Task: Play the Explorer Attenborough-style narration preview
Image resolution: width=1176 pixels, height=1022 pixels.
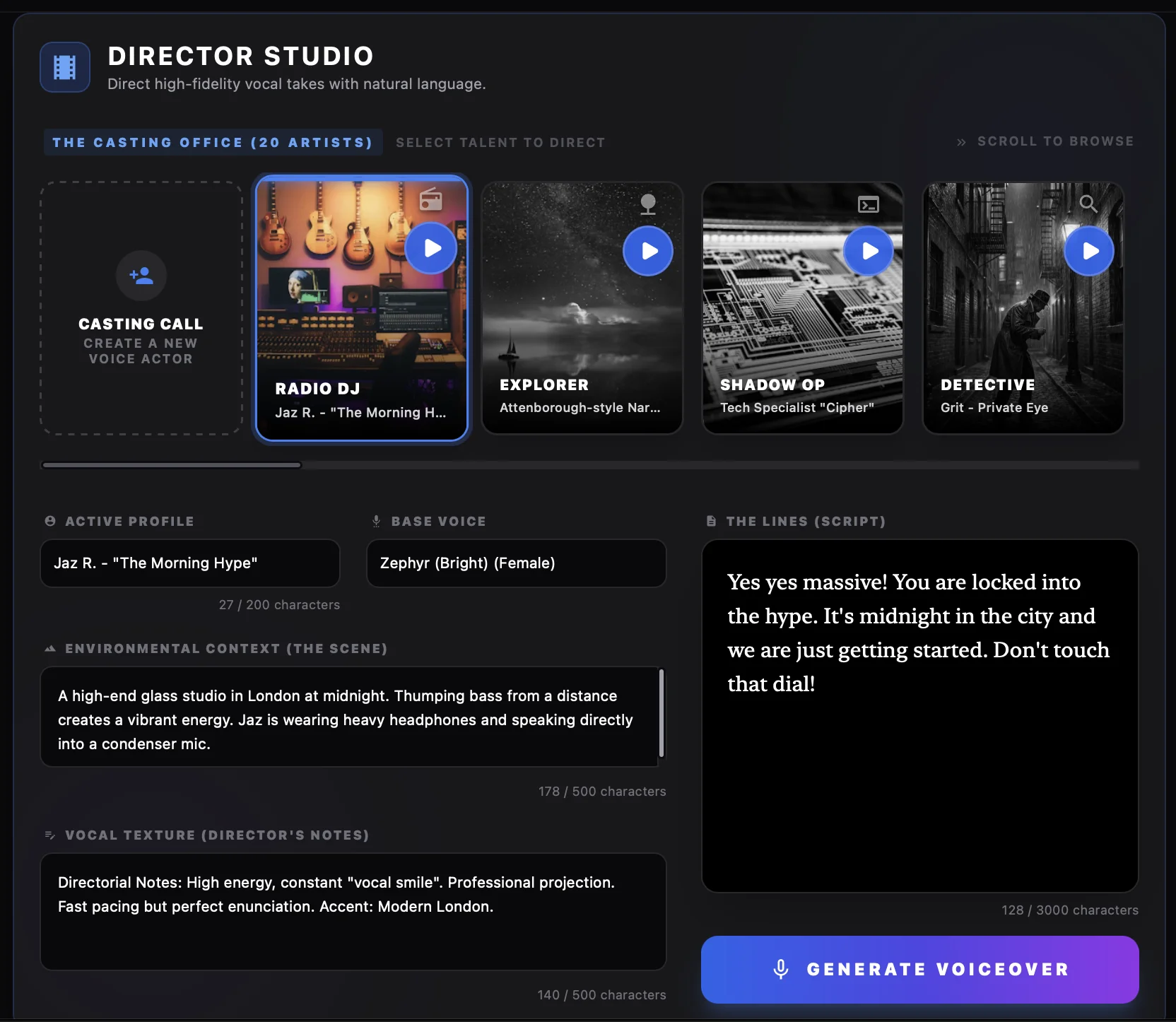Action: click(x=648, y=251)
